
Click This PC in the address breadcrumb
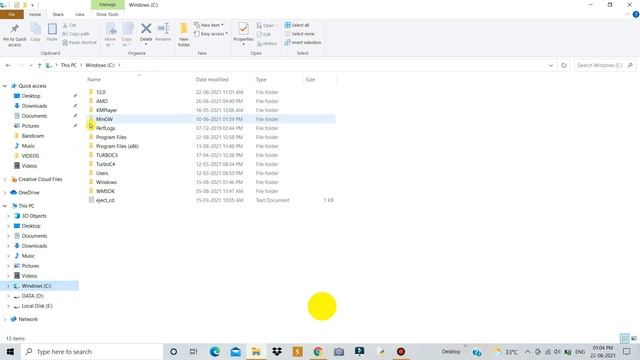tap(69, 65)
